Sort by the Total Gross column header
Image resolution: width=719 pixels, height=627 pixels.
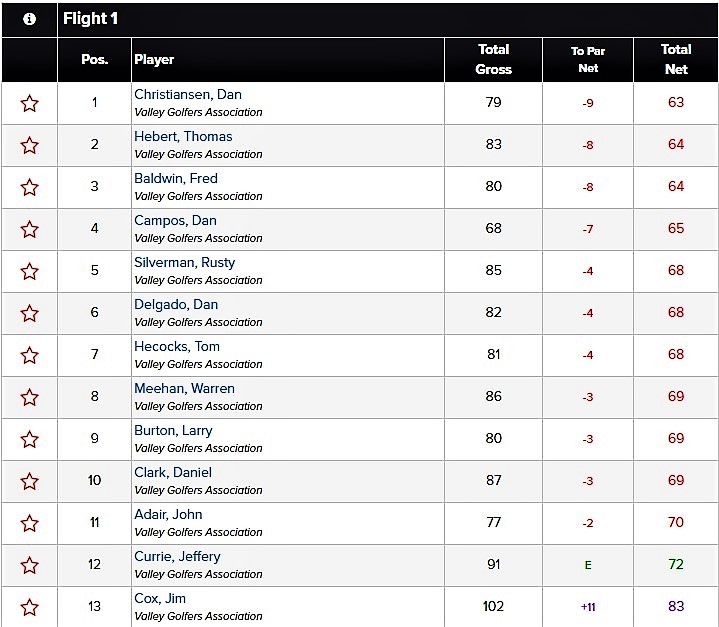click(x=493, y=60)
